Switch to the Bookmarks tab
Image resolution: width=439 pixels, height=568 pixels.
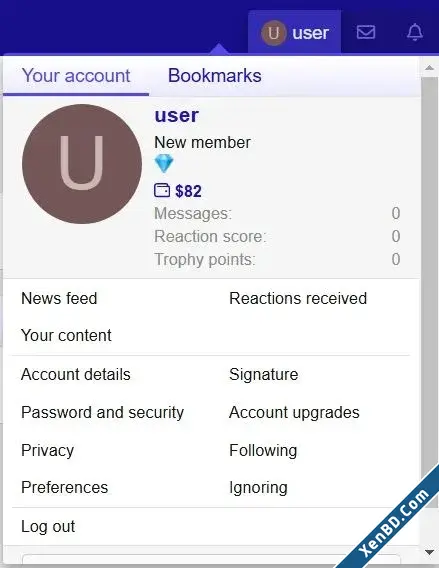[x=214, y=76]
